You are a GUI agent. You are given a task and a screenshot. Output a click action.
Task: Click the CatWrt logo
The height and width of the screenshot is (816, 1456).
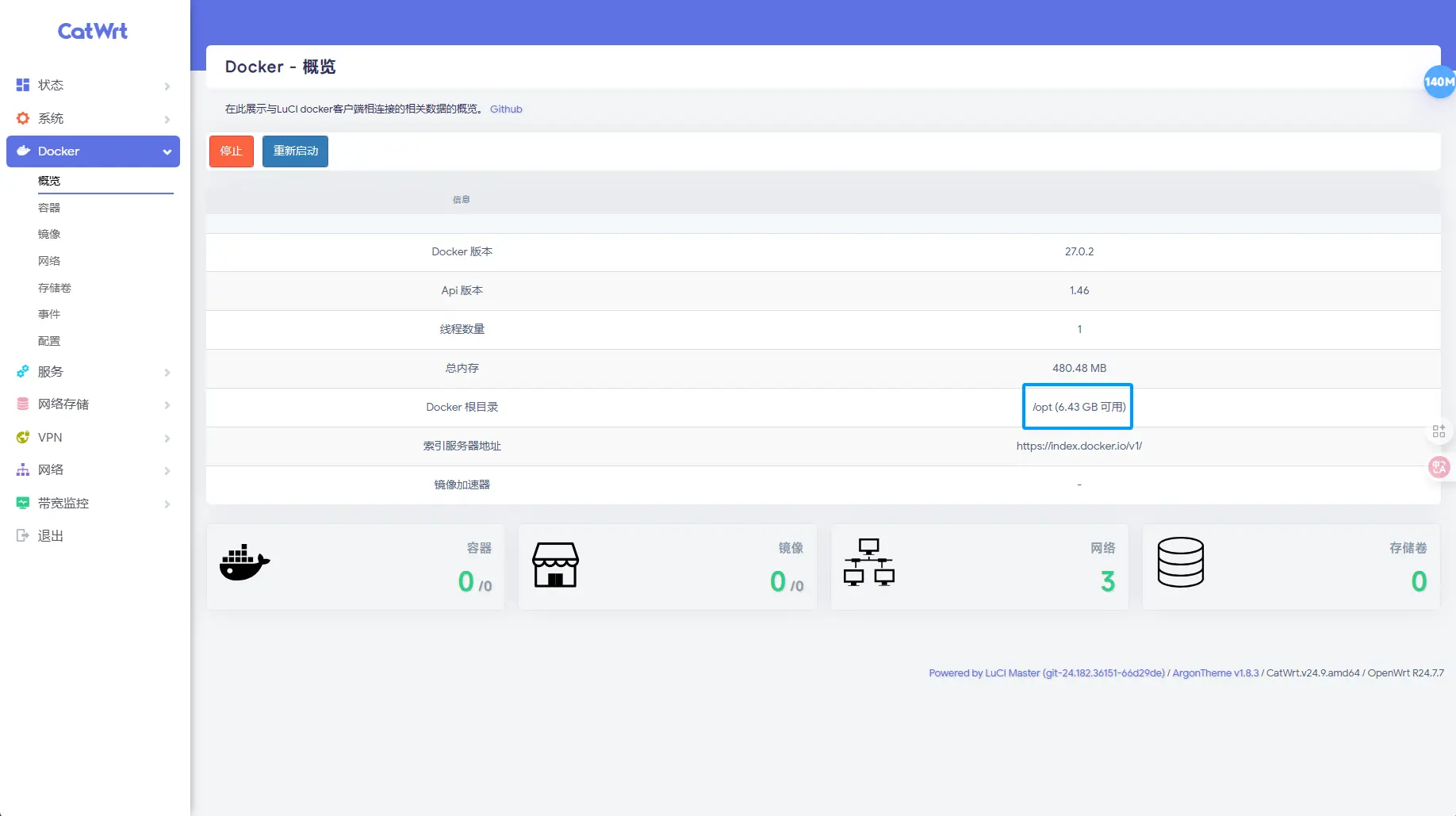point(93,31)
